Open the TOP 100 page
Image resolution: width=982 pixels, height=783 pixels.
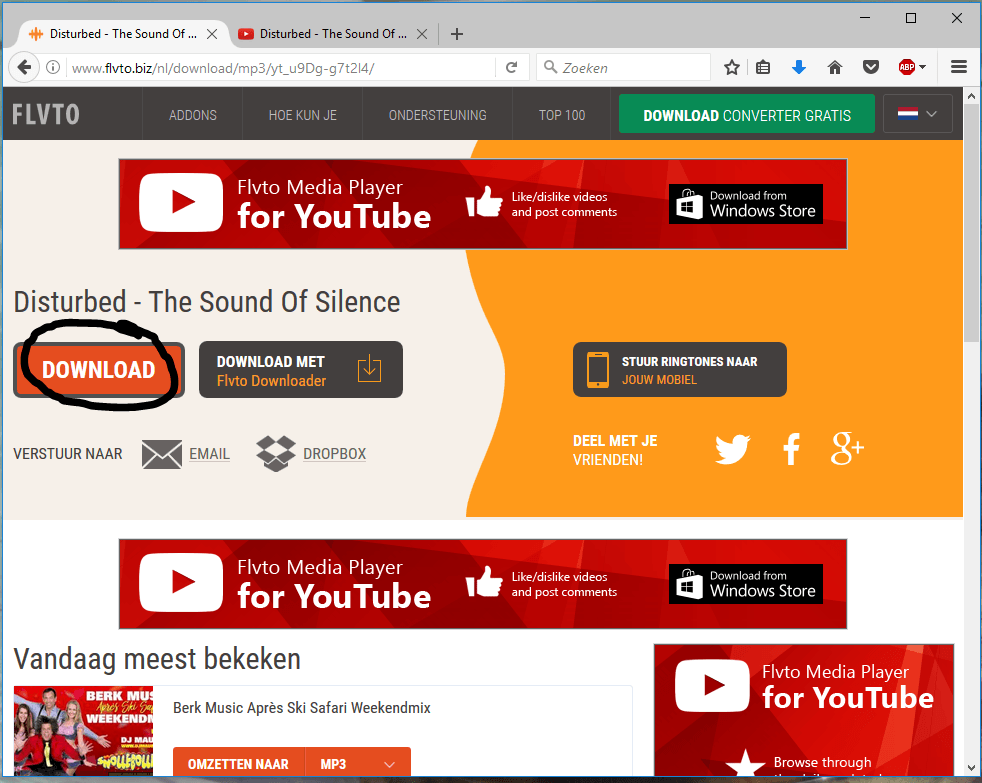click(562, 115)
